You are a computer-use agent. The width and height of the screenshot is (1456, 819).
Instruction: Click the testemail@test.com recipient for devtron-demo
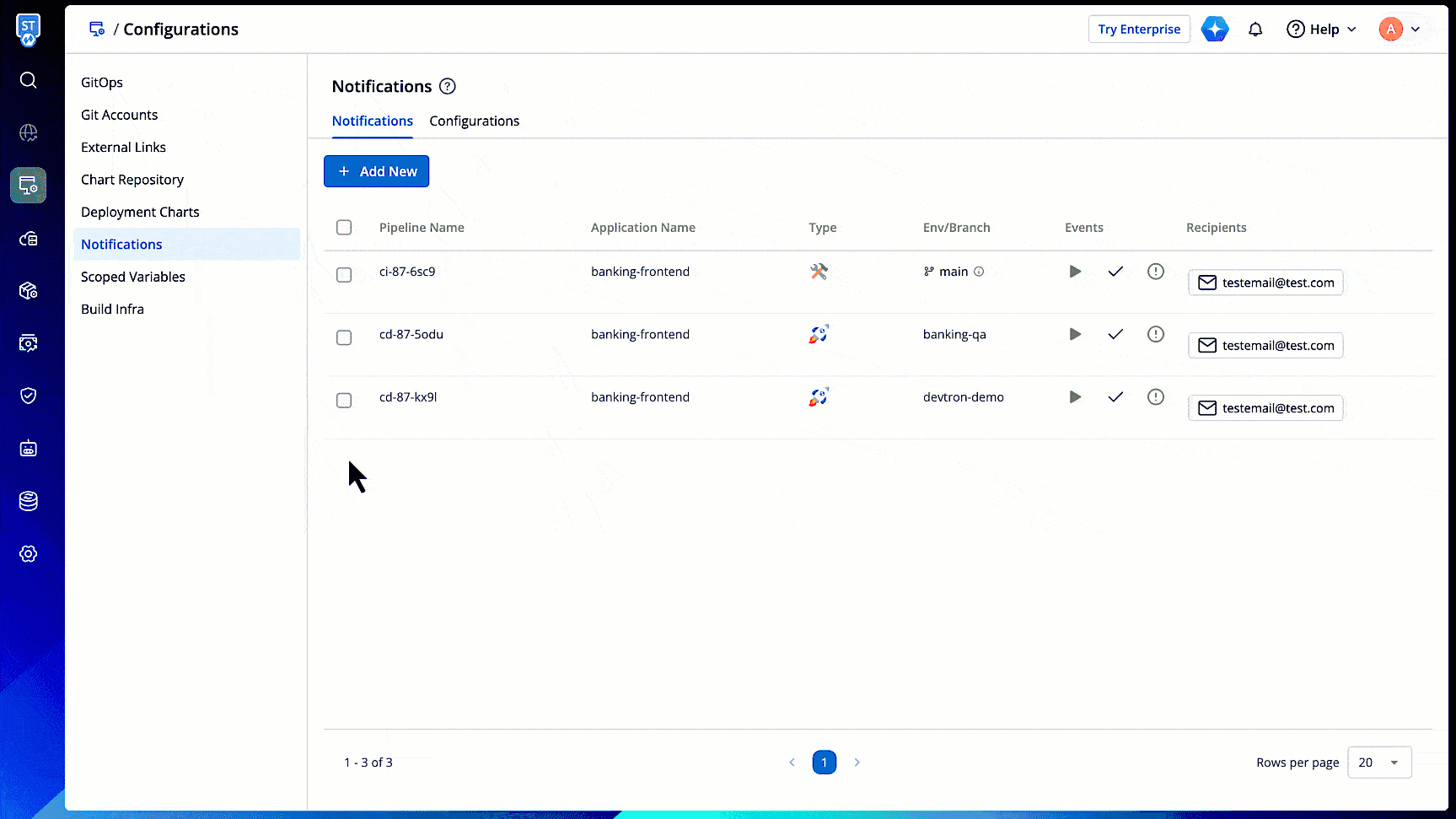click(x=1265, y=408)
